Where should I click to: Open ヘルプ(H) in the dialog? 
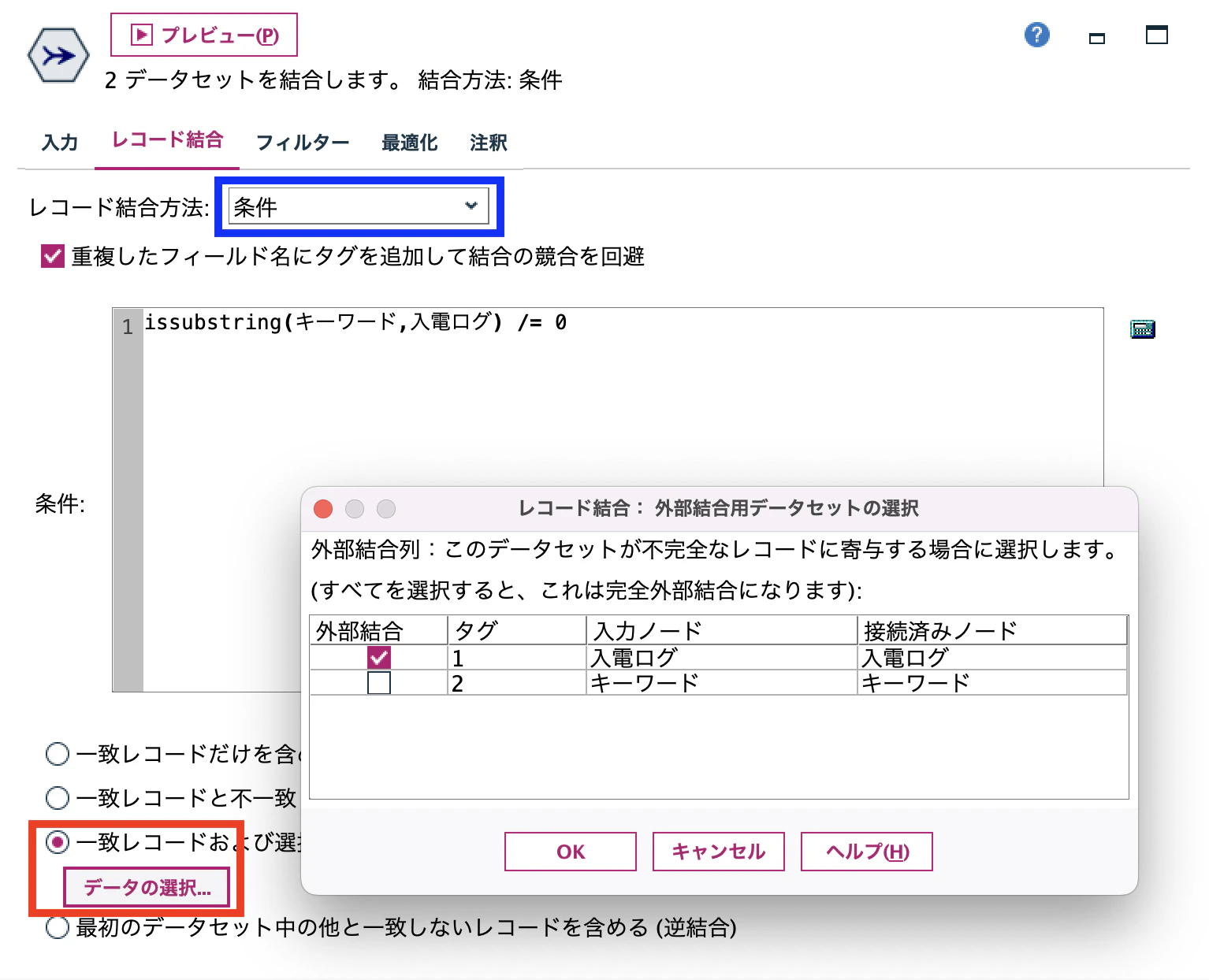pyautogui.click(x=867, y=852)
